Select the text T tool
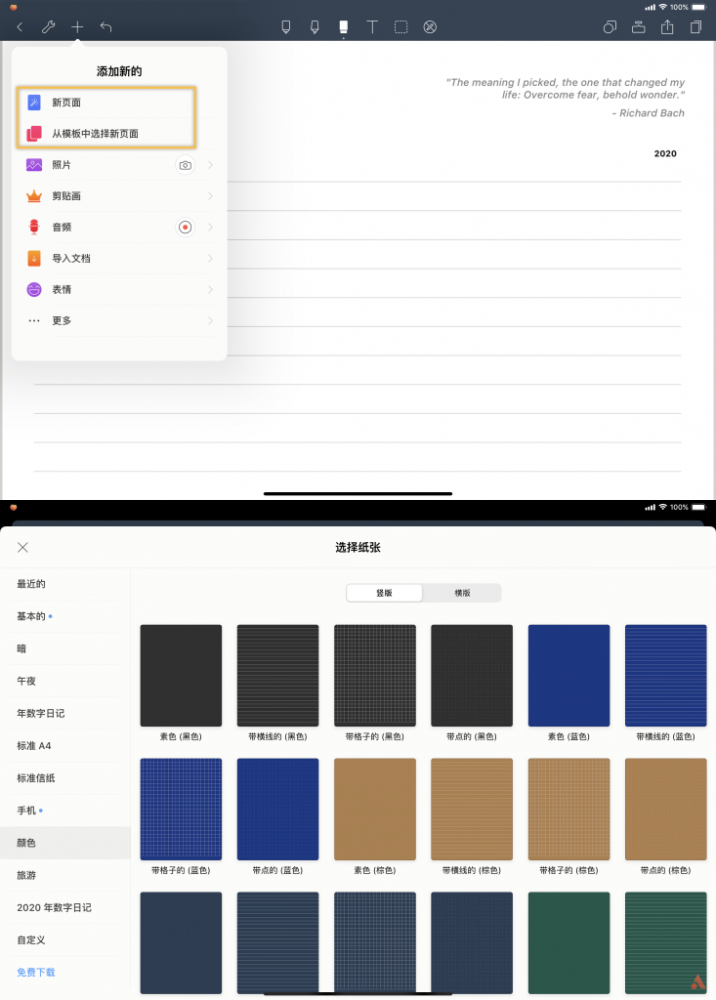Screen dimensions: 716x1000 click(x=372, y=27)
